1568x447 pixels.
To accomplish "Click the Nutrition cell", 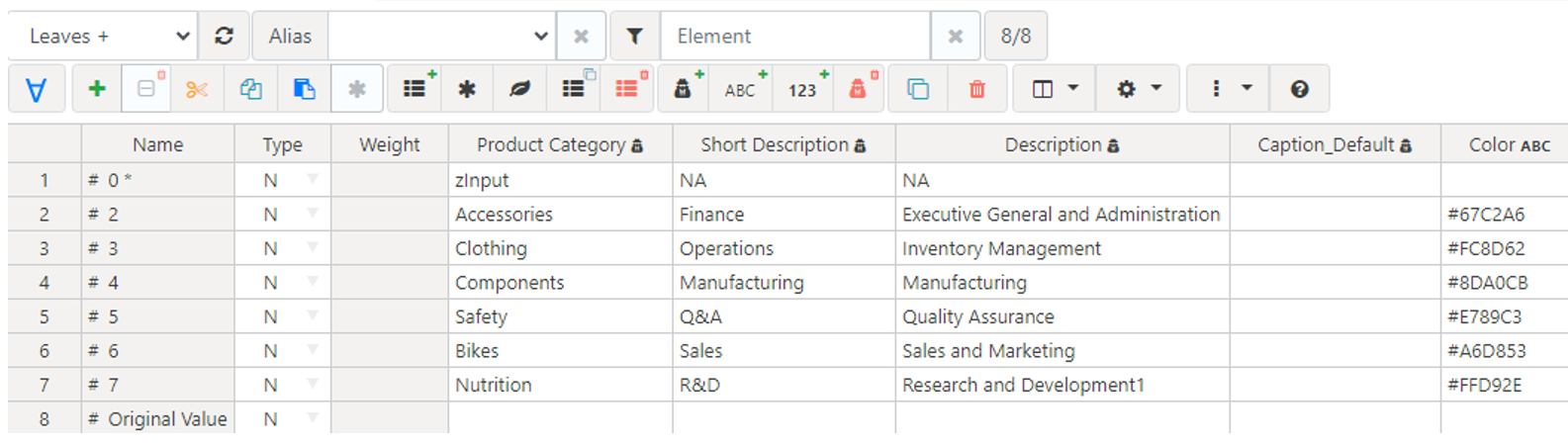I will [561, 385].
